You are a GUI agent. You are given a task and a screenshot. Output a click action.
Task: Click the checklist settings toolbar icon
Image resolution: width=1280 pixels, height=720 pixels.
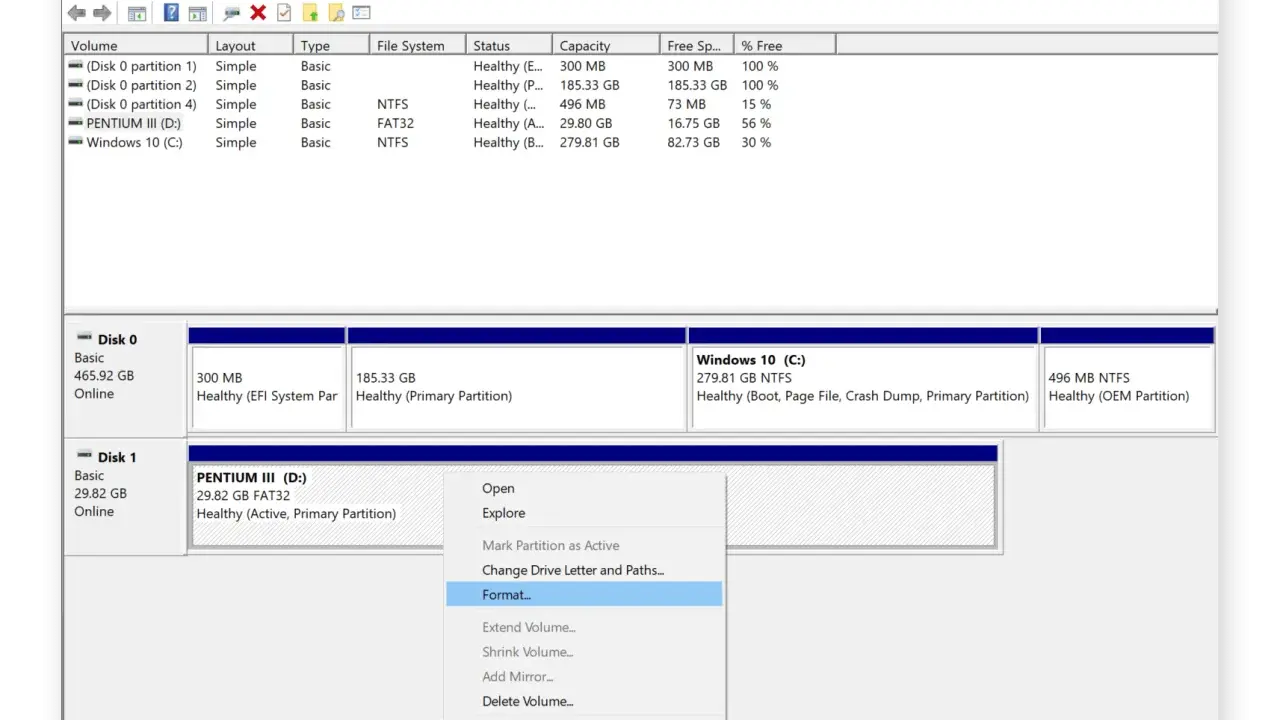(x=362, y=13)
